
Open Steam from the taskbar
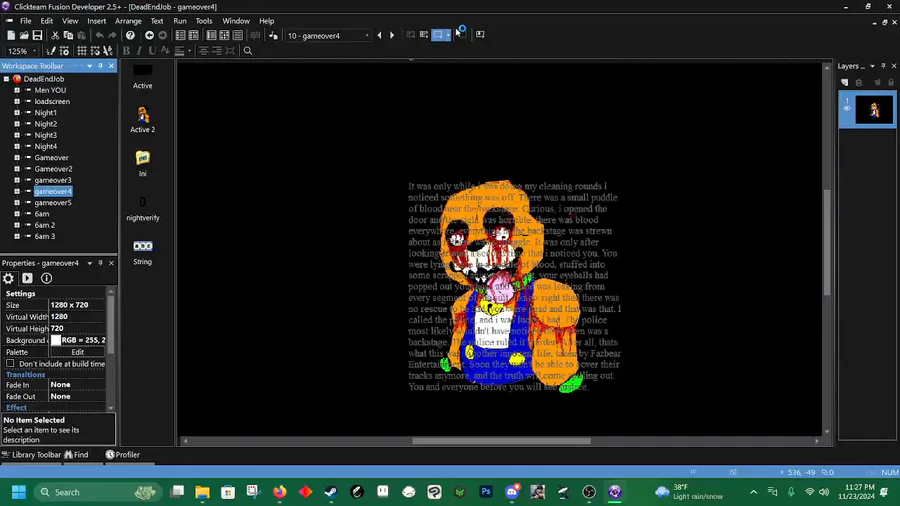[331, 492]
